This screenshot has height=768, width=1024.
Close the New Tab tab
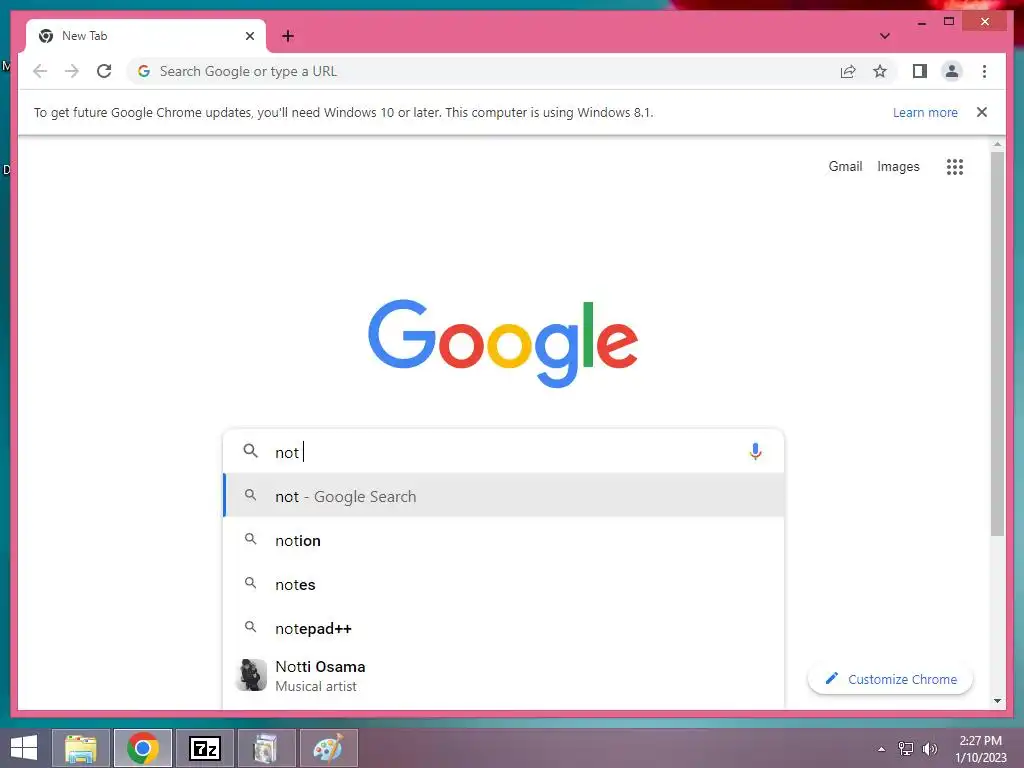pyautogui.click(x=249, y=36)
